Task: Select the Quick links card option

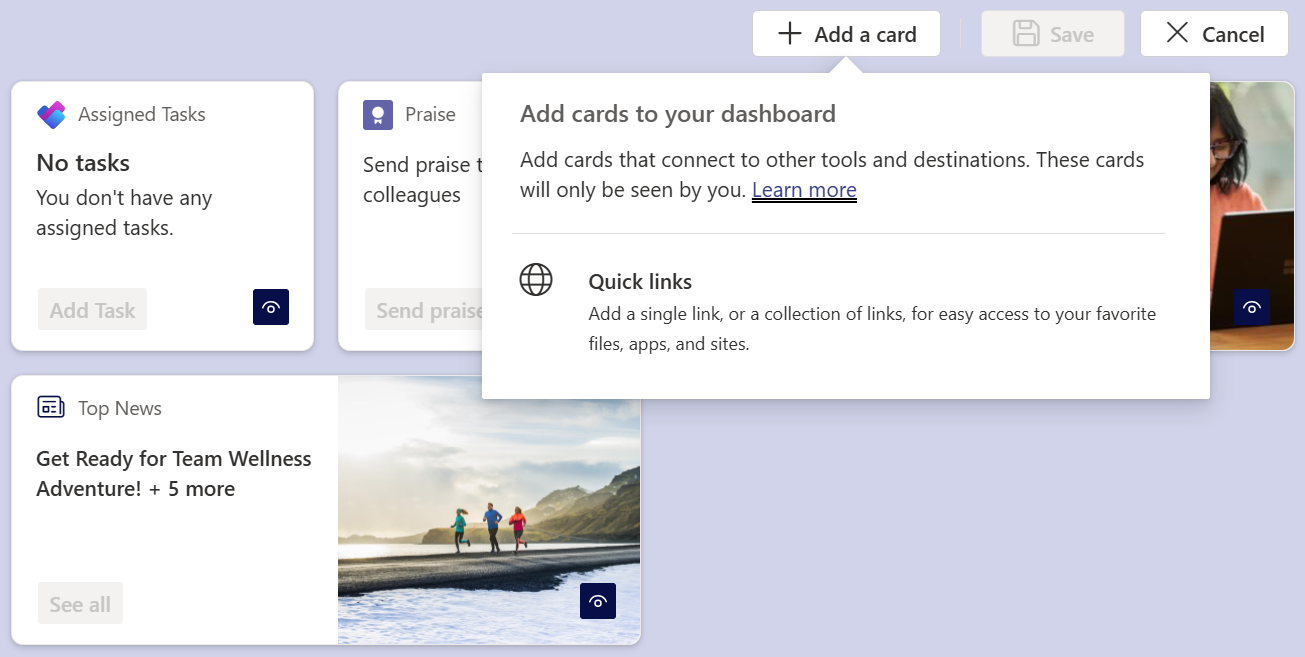Action: pyautogui.click(x=640, y=282)
